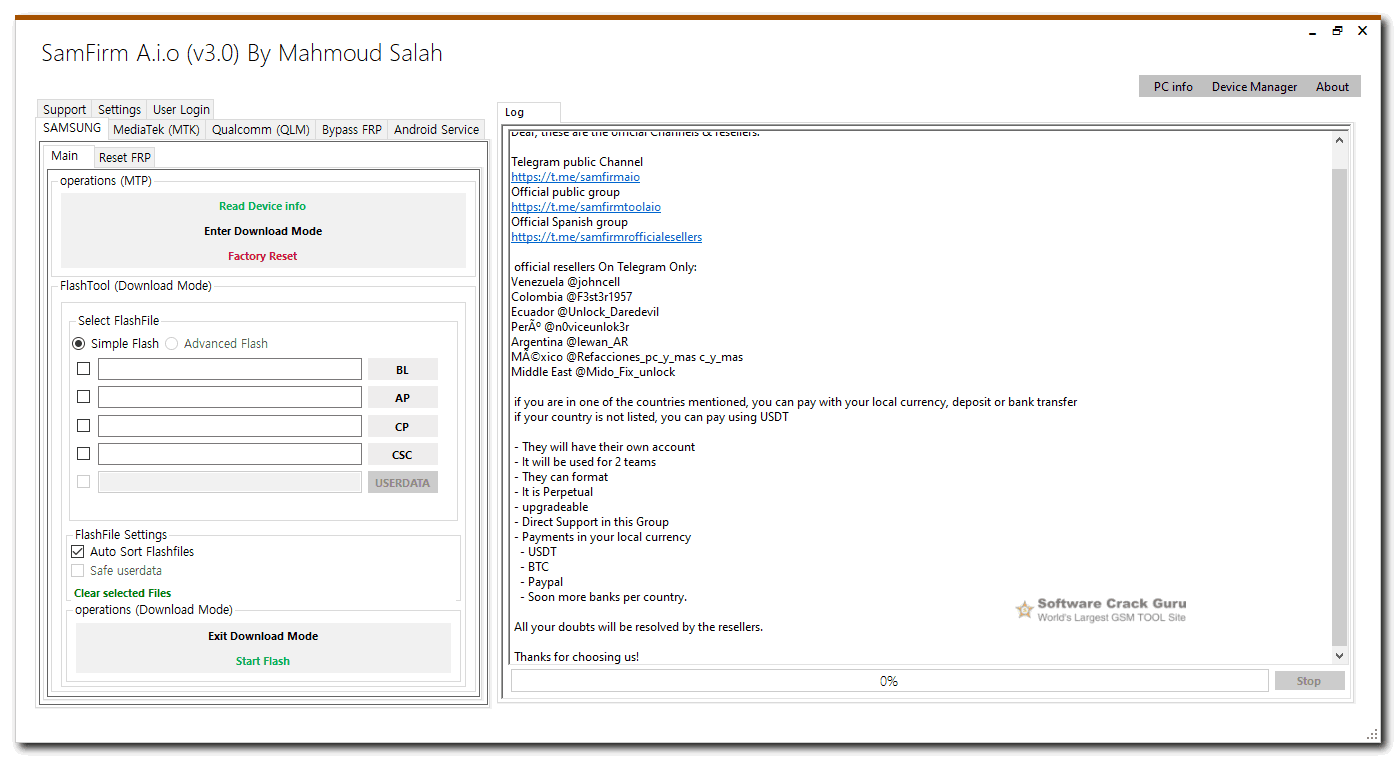Select the Simple Flash radio button
The image size is (1396, 758).
pos(79,343)
